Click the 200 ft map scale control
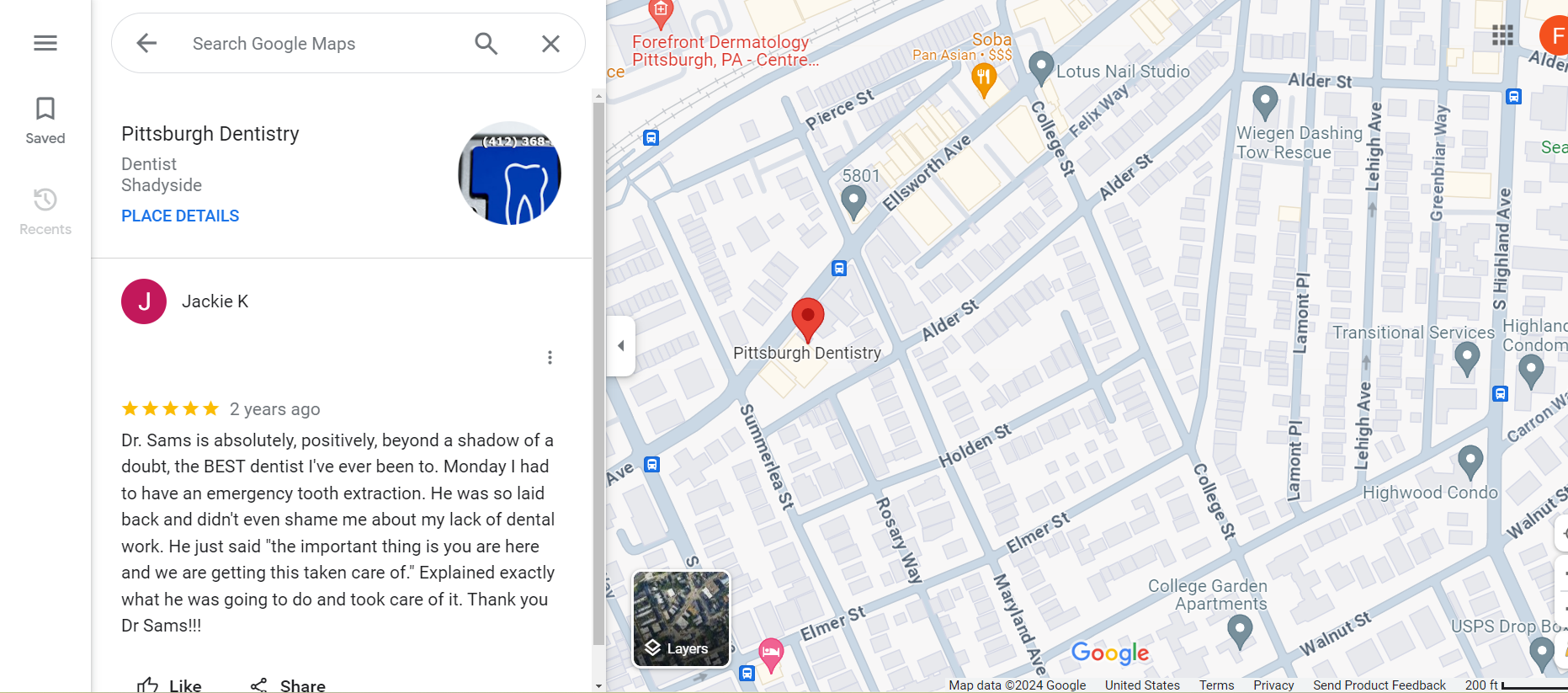This screenshot has width=1568, height=693. pyautogui.click(x=1516, y=685)
